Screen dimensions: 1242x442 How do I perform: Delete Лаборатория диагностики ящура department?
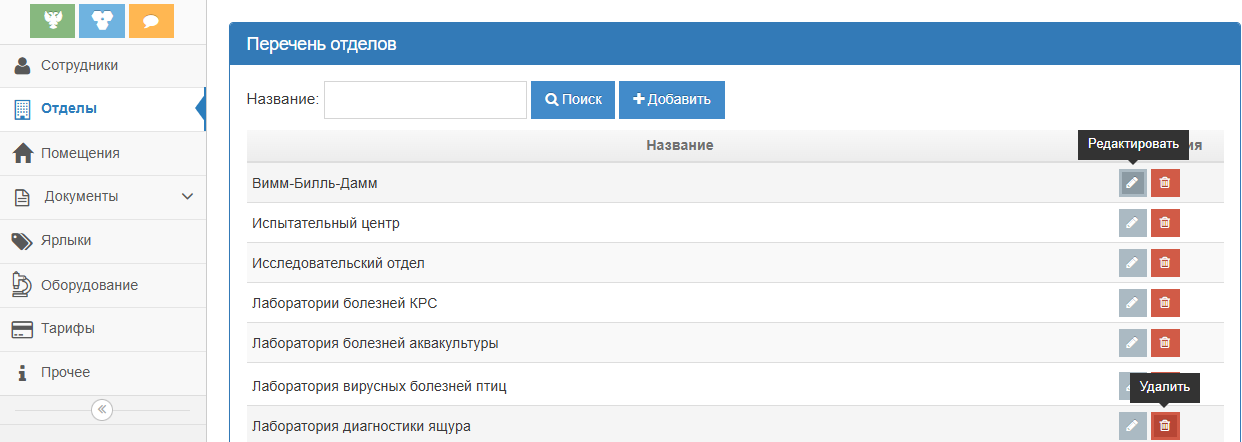1164,426
